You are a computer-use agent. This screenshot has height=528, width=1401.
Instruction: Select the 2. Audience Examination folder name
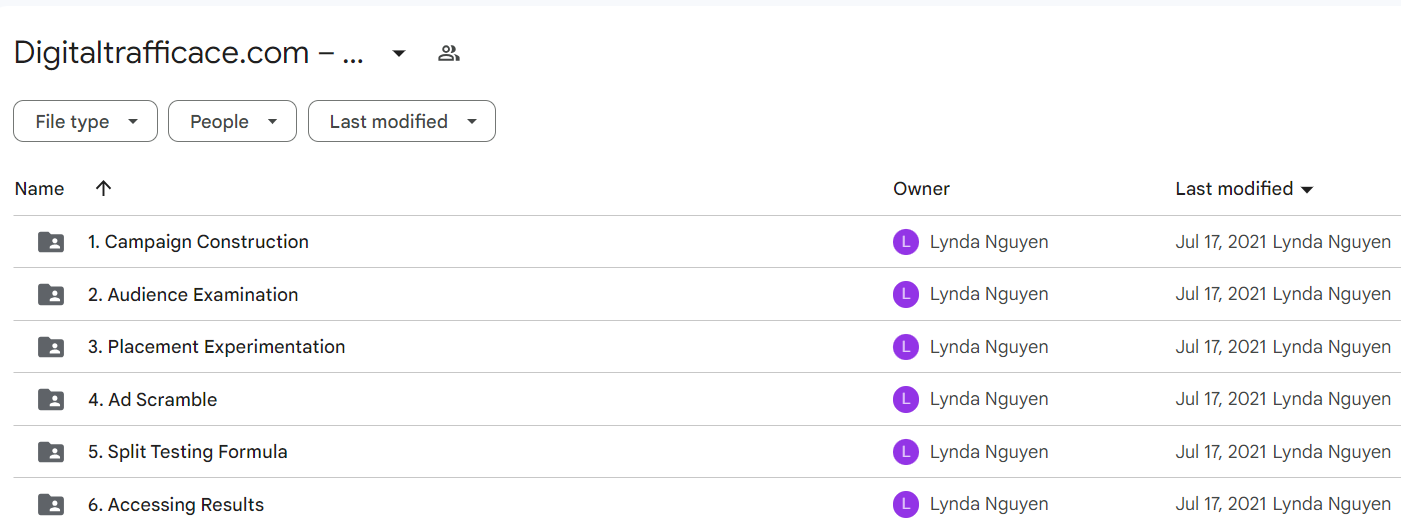coord(193,295)
